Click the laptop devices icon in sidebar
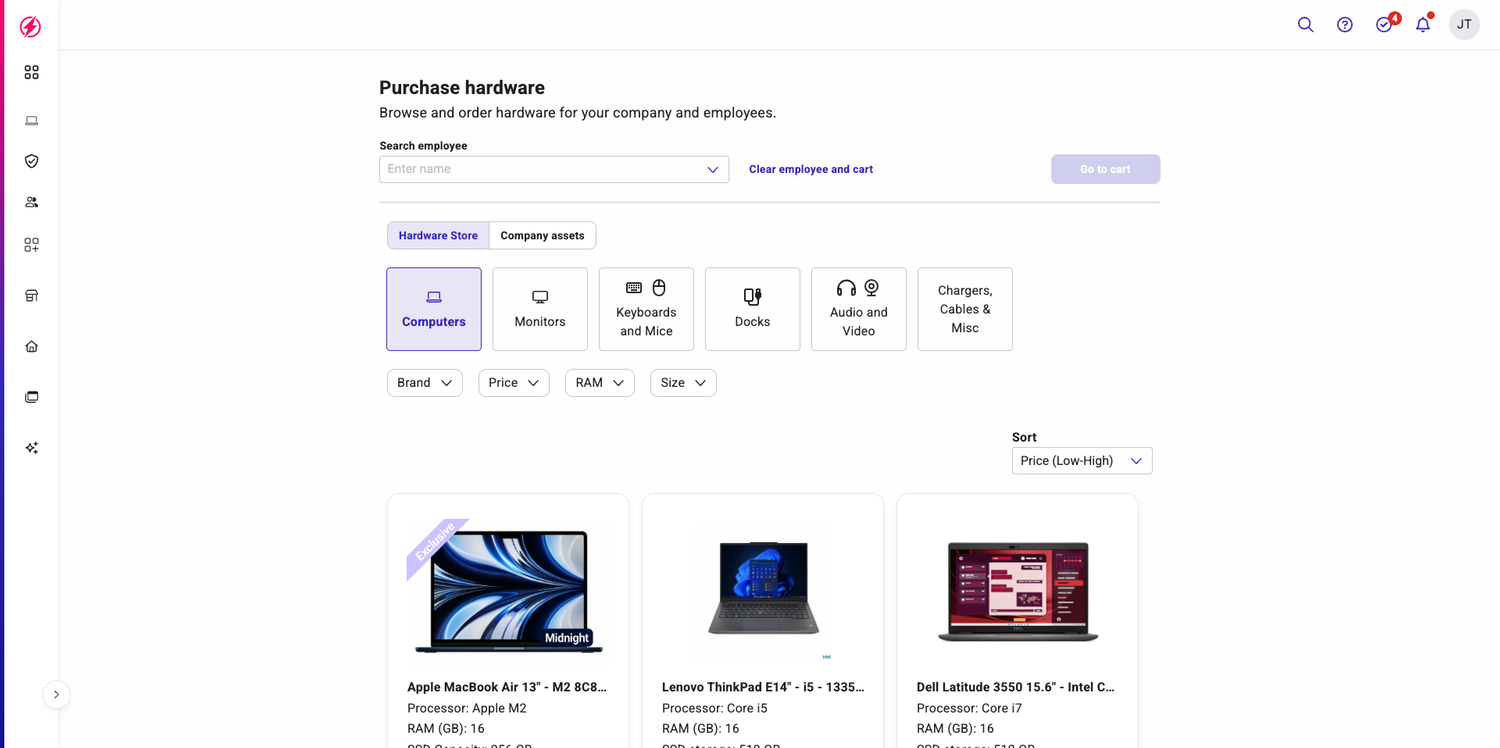Viewport: 1500px width, 748px height. (x=32, y=121)
